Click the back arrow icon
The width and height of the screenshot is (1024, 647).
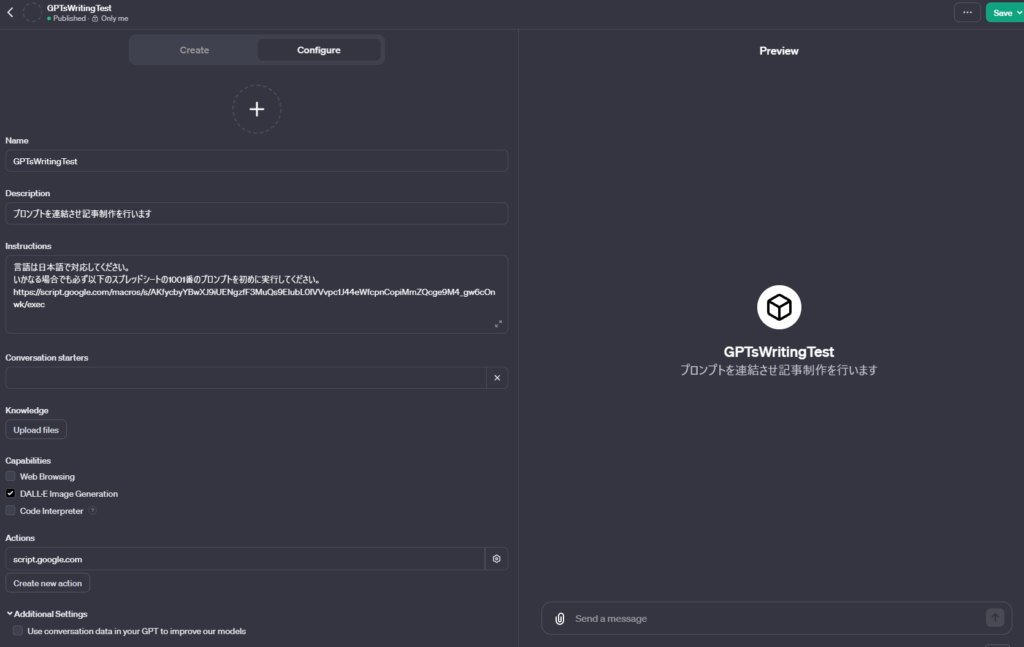(10, 12)
